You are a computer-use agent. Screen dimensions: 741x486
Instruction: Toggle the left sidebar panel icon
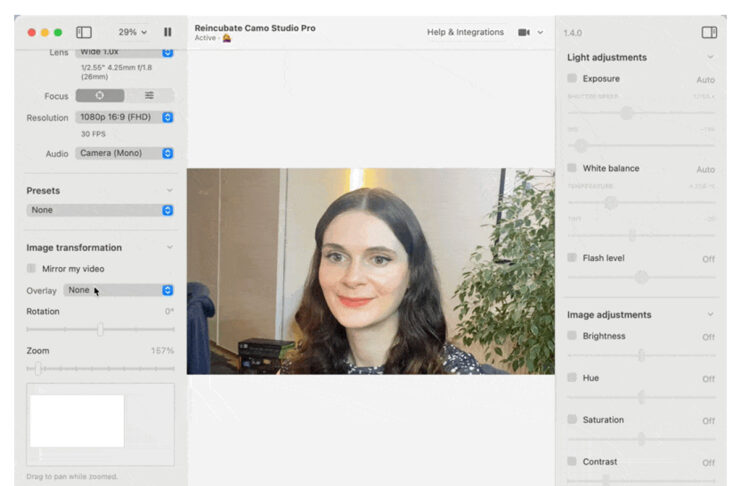click(x=84, y=32)
